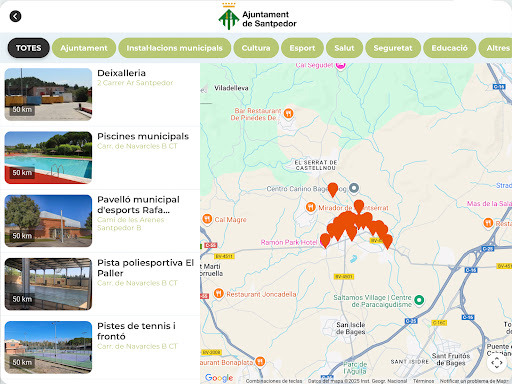Image resolution: width=512 pixels, height=384 pixels.
Task: Select Pistes de tennis i frontó title
Action: click(136, 331)
